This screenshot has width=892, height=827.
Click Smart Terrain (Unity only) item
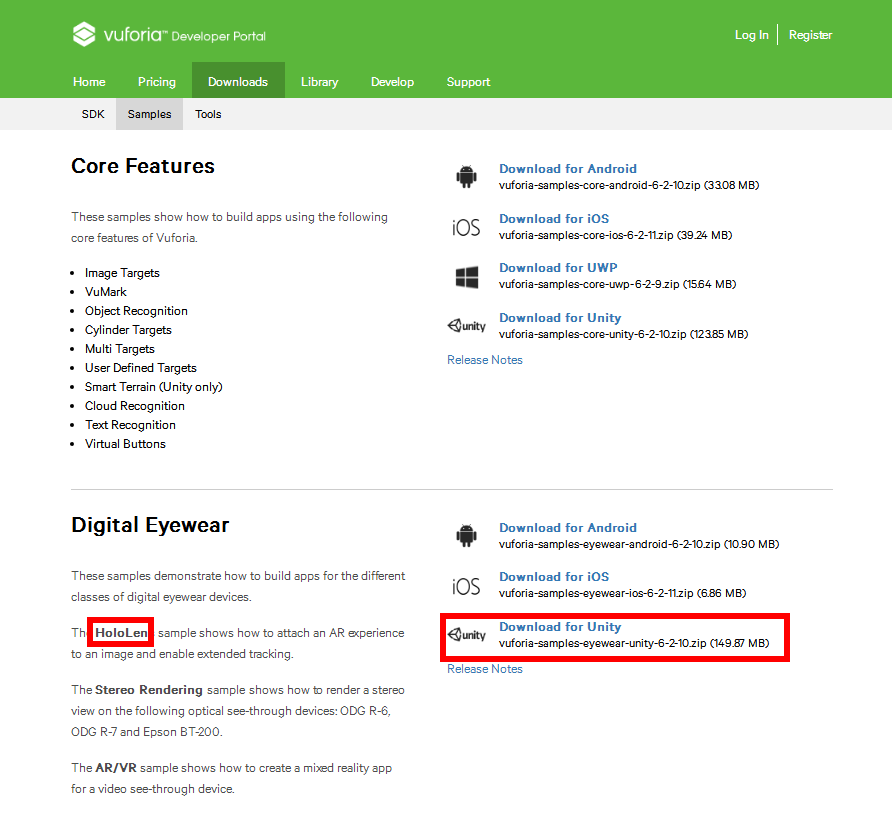tap(154, 387)
